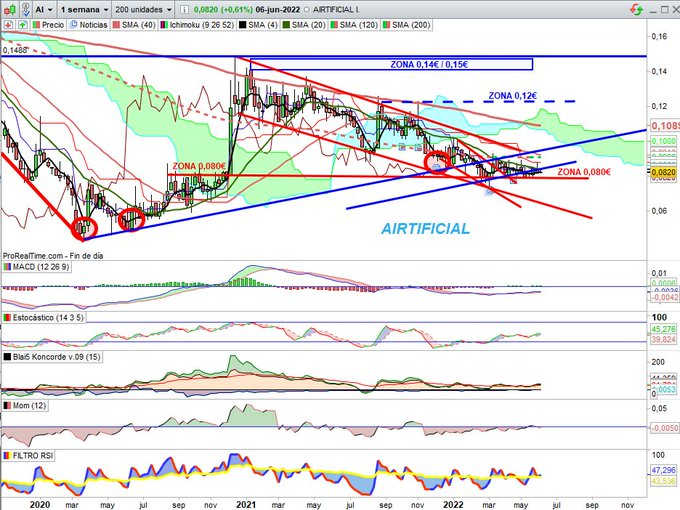Click the 45,276 Estocástico value

664,329
